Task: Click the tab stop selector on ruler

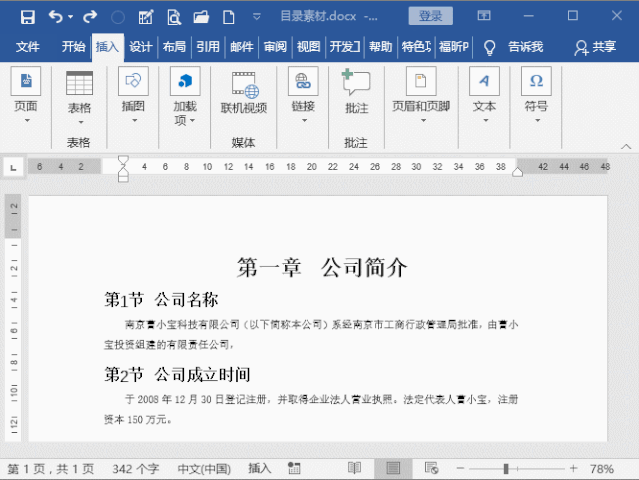Action: point(13,167)
